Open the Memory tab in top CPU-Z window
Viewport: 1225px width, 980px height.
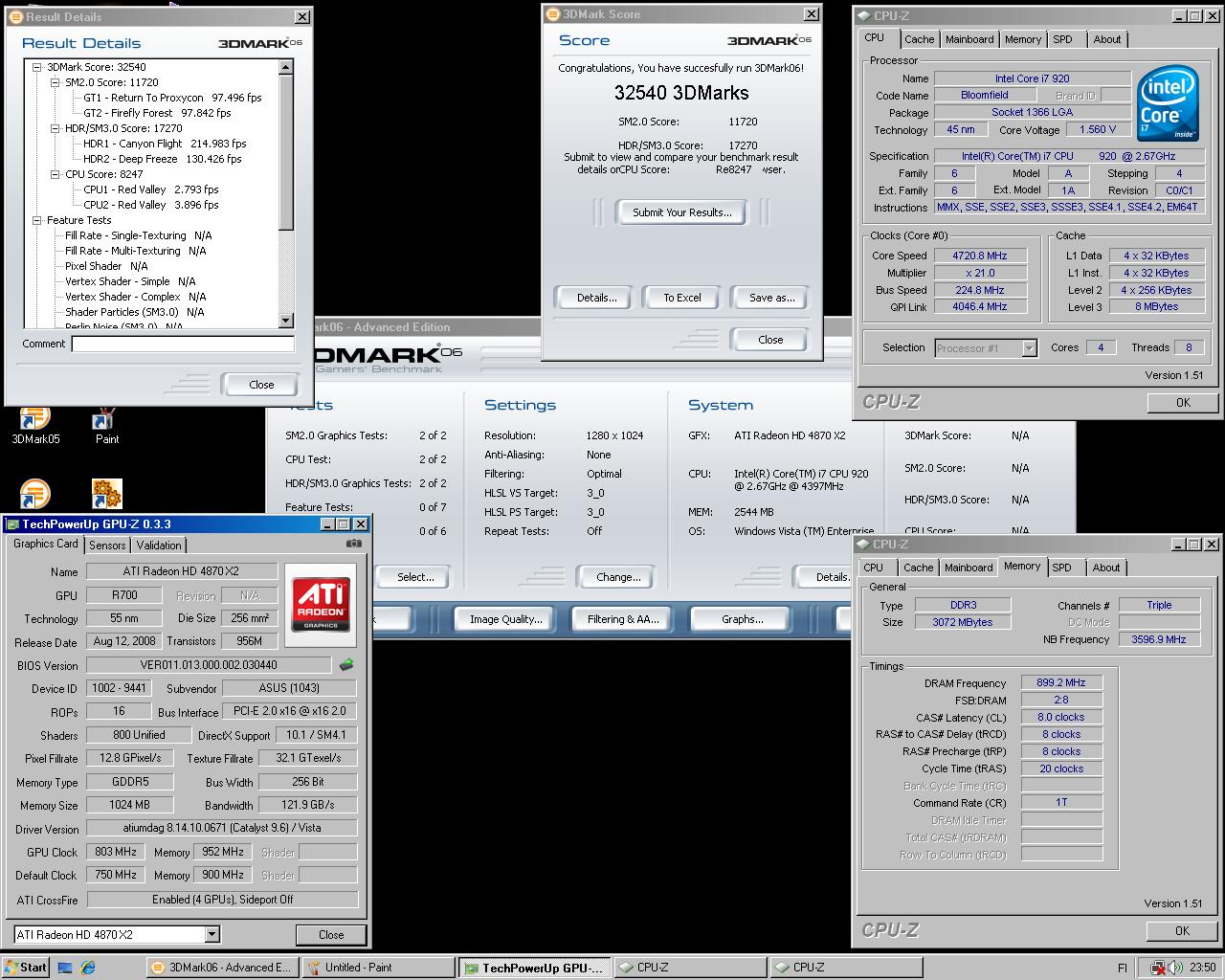(1022, 39)
